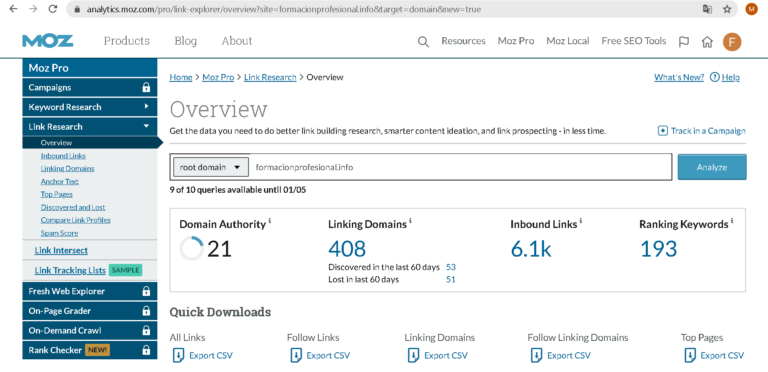
Task: Click the All Links export download icon
Action: pyautogui.click(x=178, y=355)
